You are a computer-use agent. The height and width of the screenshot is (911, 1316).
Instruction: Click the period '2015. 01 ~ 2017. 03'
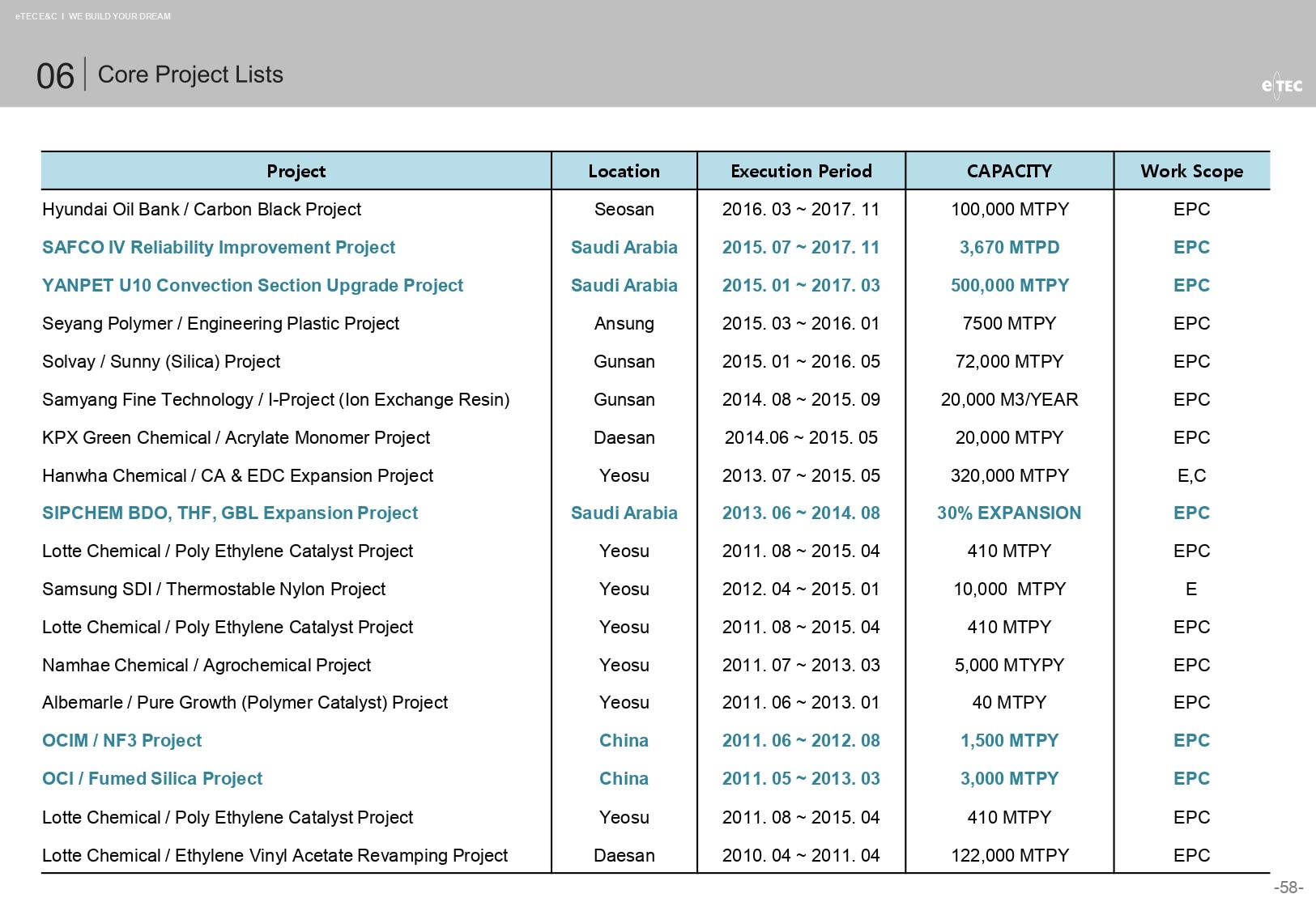[801, 285]
